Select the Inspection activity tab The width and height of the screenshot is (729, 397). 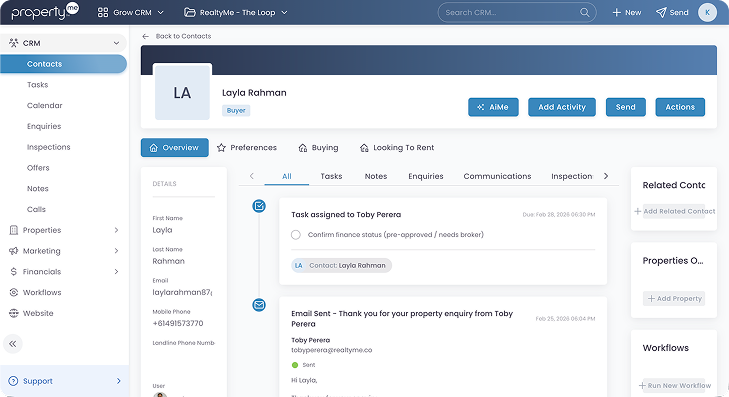pos(572,176)
